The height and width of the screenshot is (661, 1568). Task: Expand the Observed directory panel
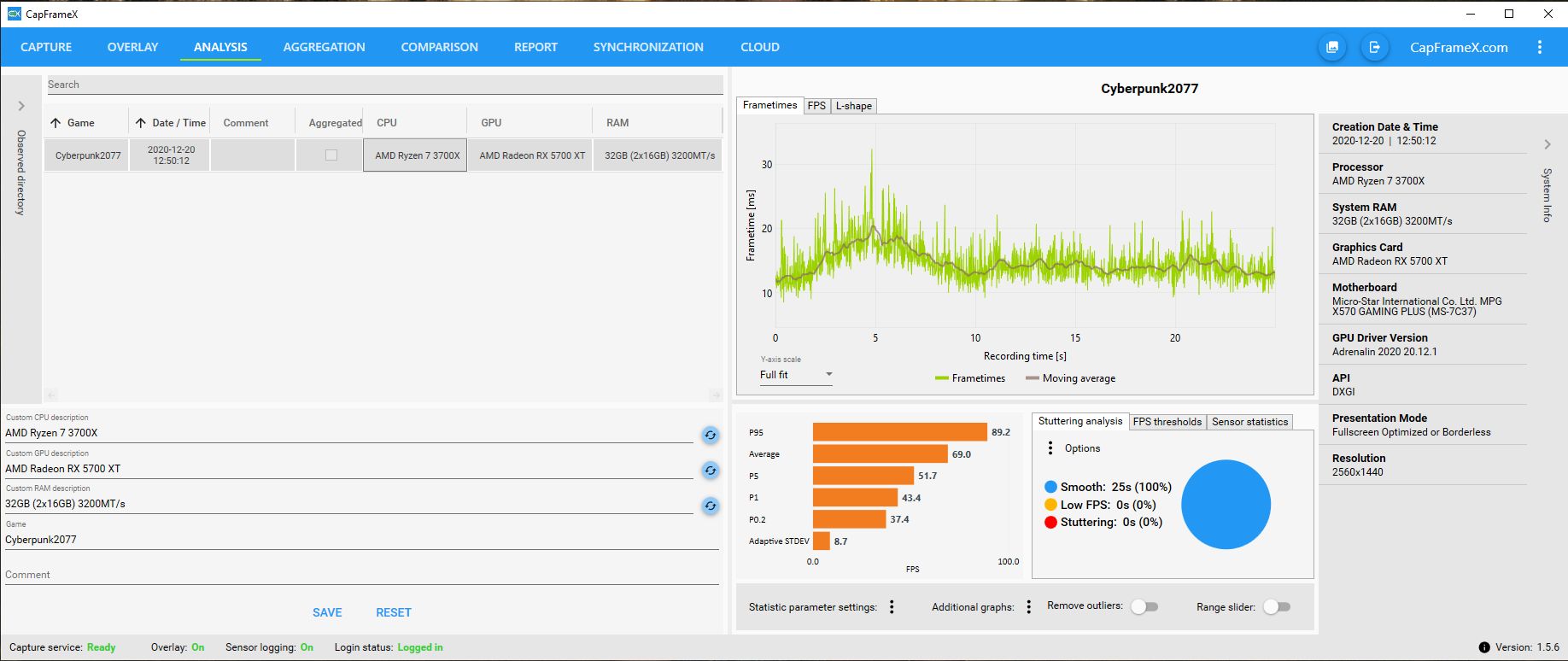[21, 106]
